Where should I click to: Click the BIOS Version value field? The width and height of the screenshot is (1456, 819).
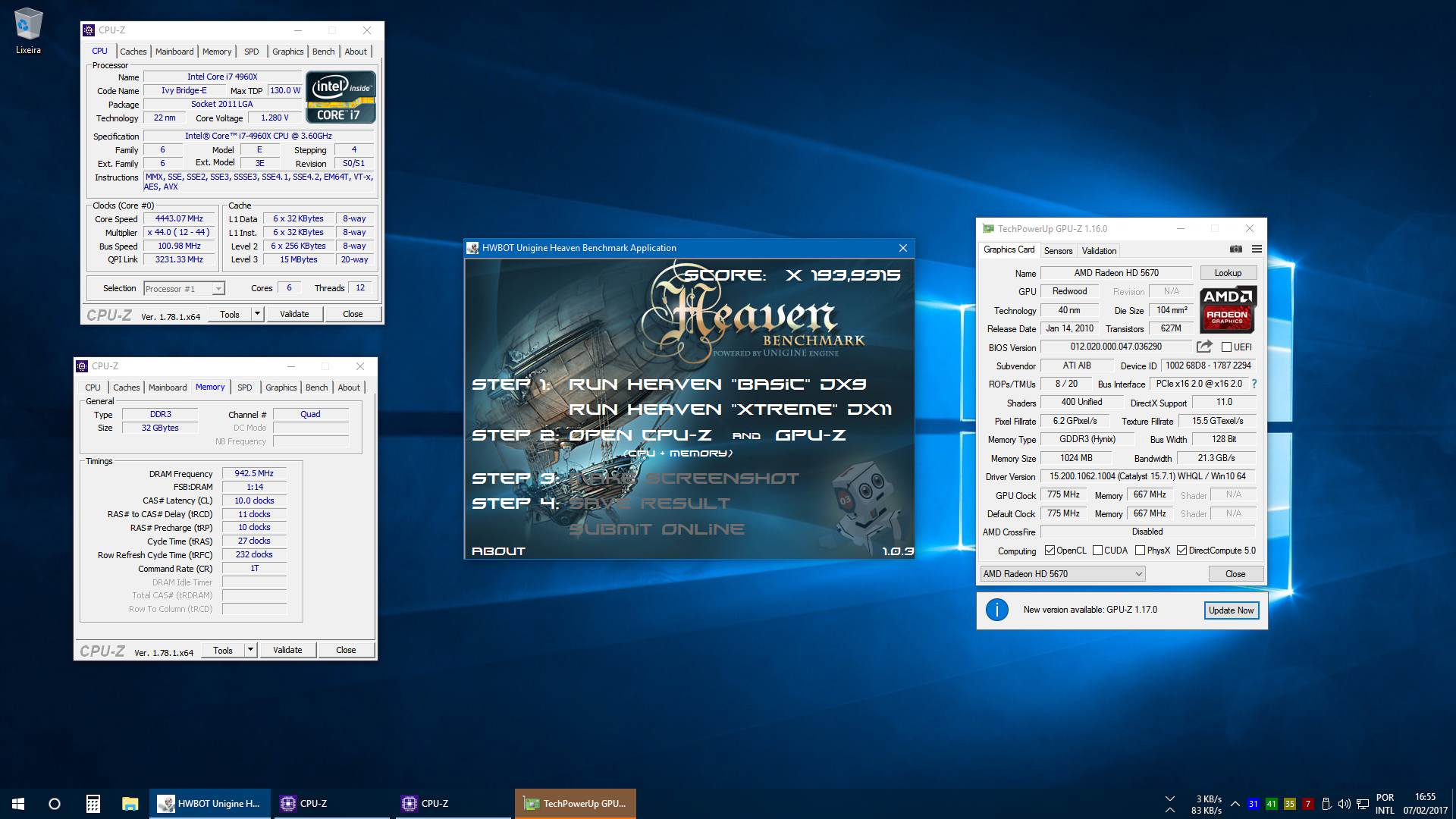click(x=1116, y=347)
